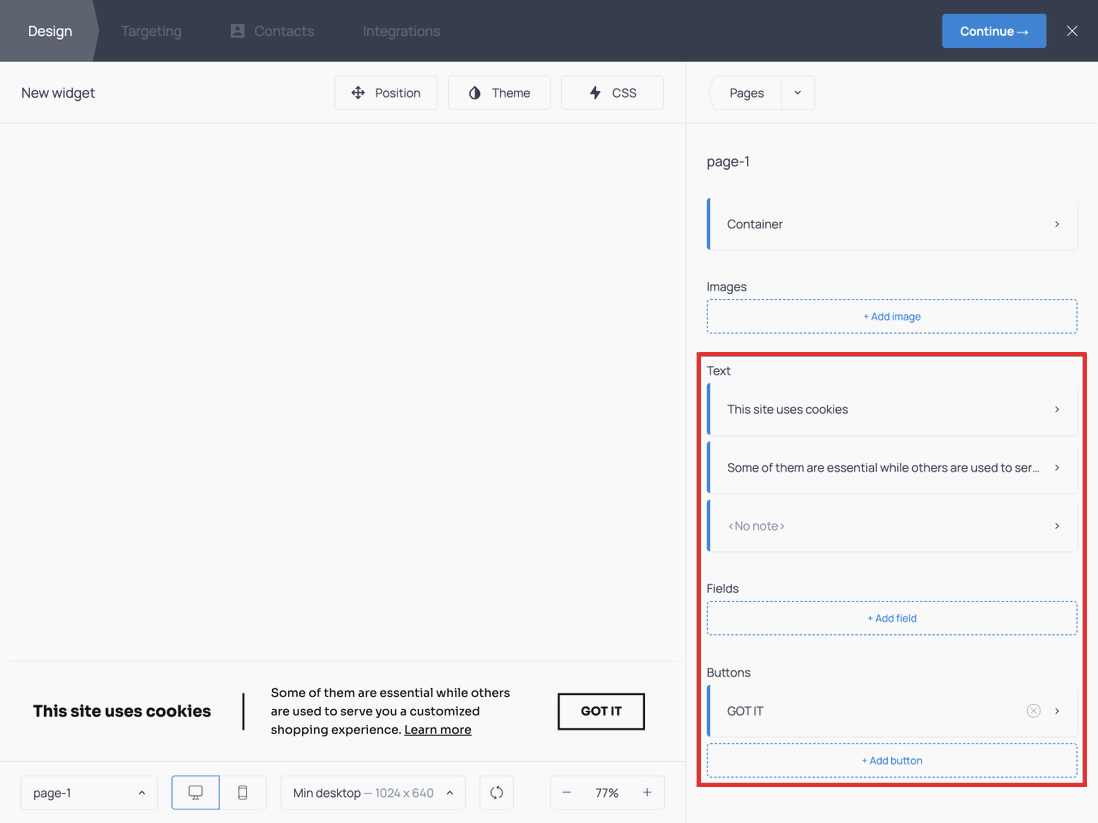Refresh the widget preview
Image resolution: width=1098 pixels, height=823 pixels.
496,792
